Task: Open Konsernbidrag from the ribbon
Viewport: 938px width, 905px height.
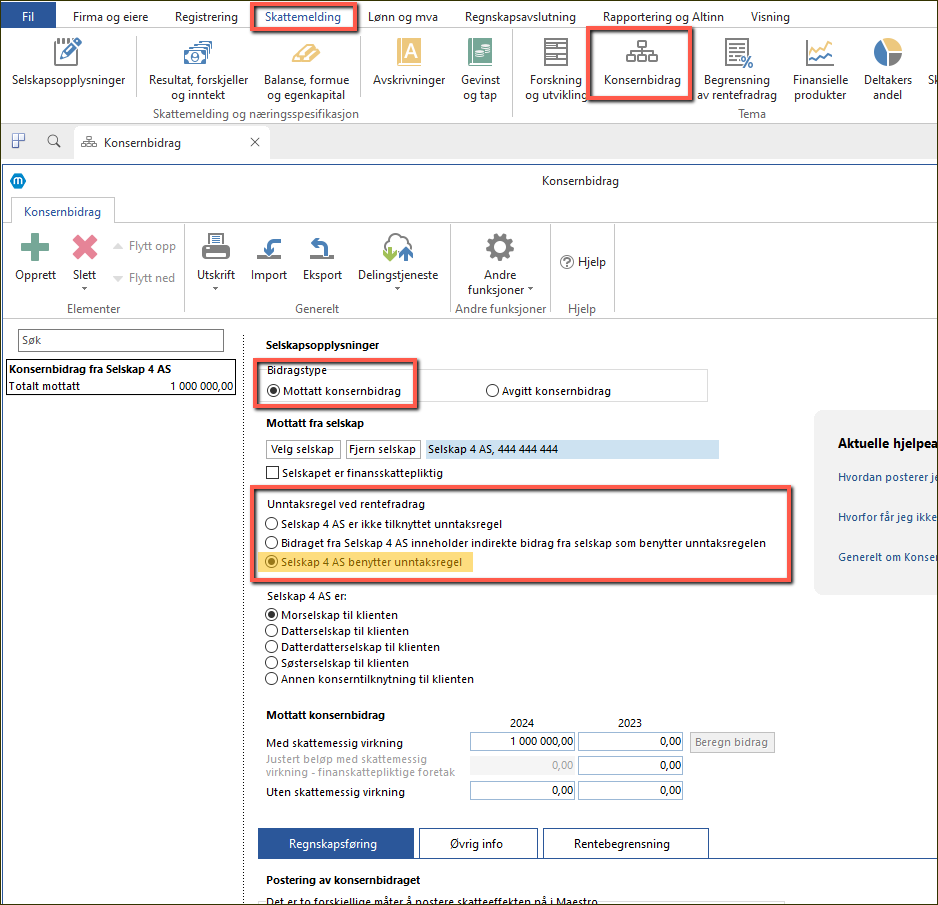Action: point(642,62)
